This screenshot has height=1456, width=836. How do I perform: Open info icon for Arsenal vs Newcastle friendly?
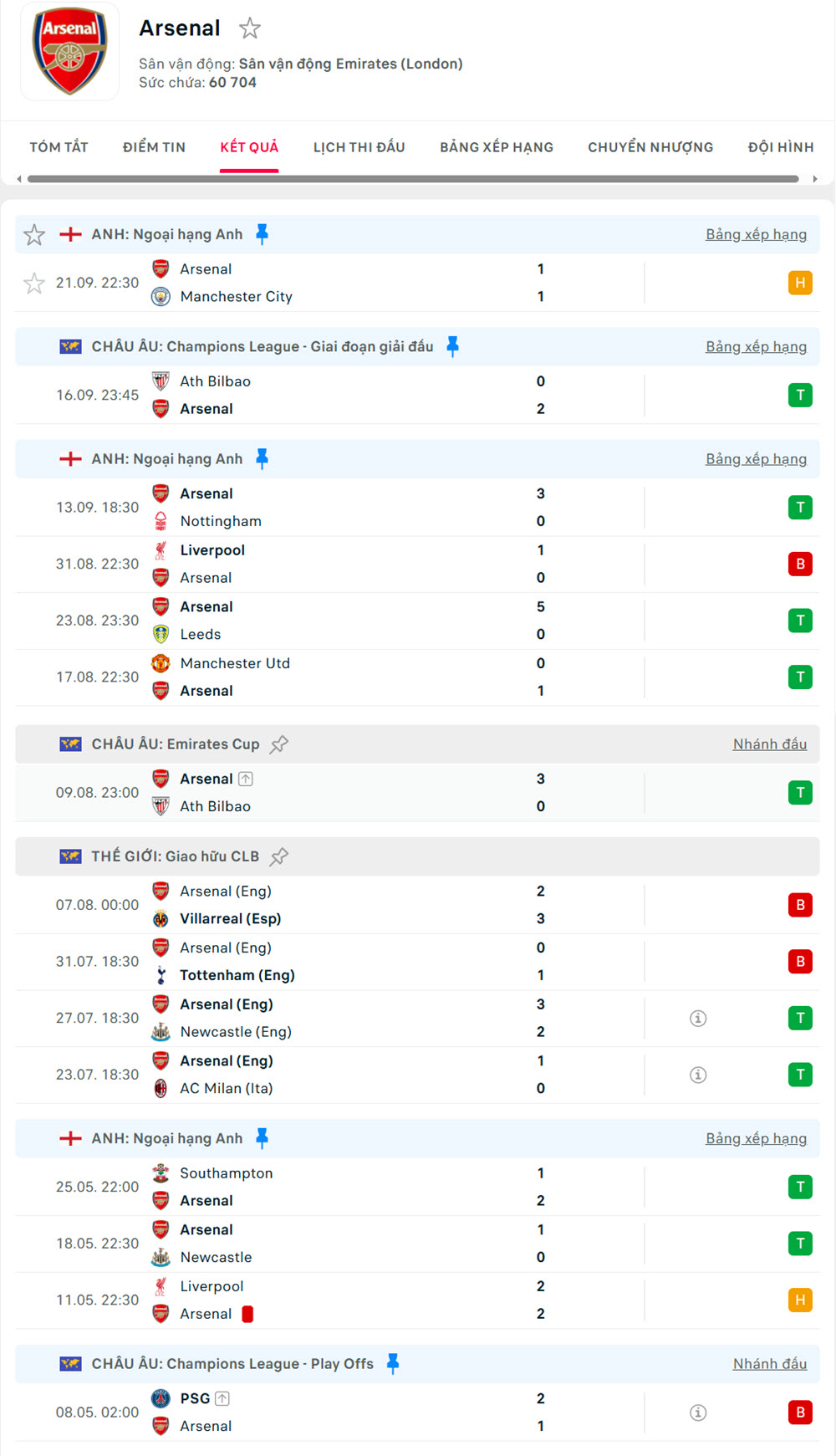click(698, 1019)
